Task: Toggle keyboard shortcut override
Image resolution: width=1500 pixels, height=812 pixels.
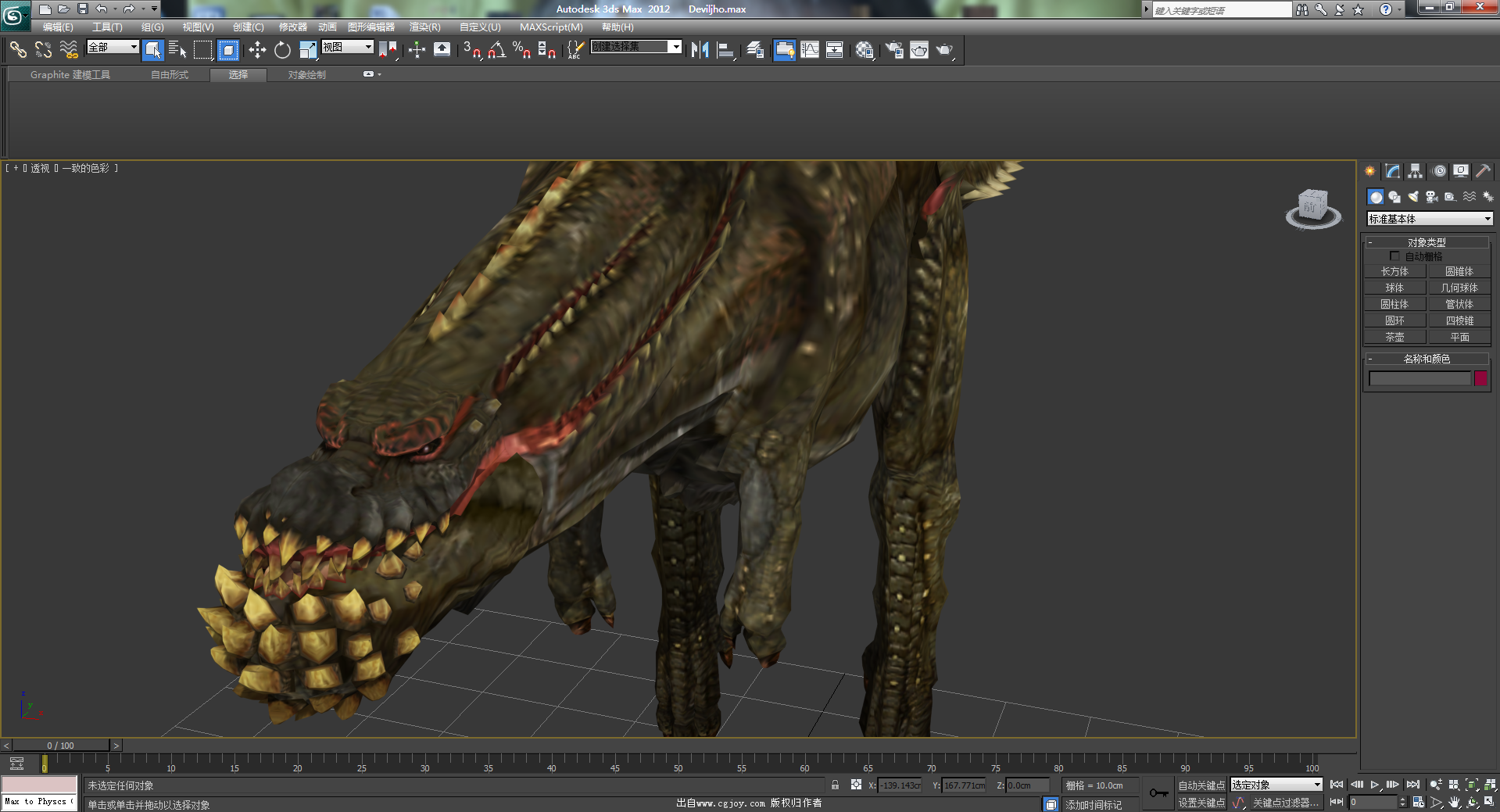Action: point(442,50)
